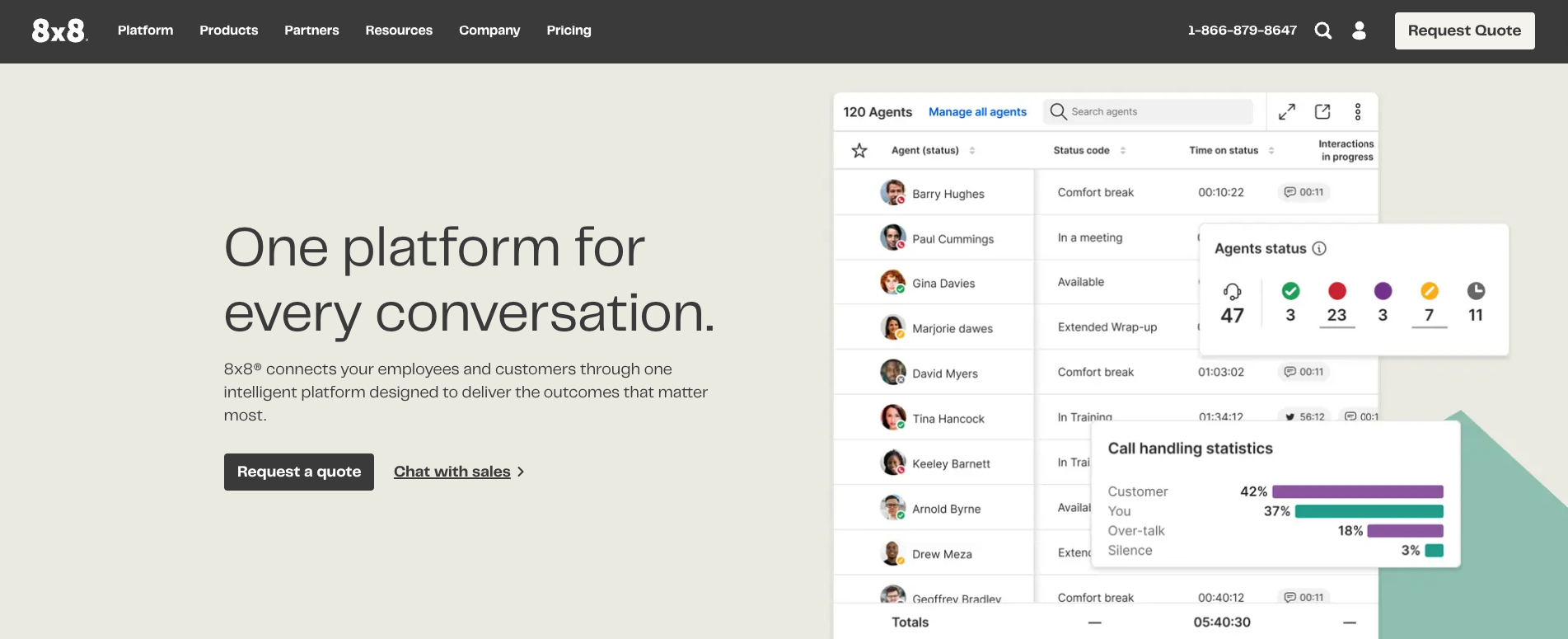
Task: Click Marjorie dawes' avatar
Action: pos(893,327)
